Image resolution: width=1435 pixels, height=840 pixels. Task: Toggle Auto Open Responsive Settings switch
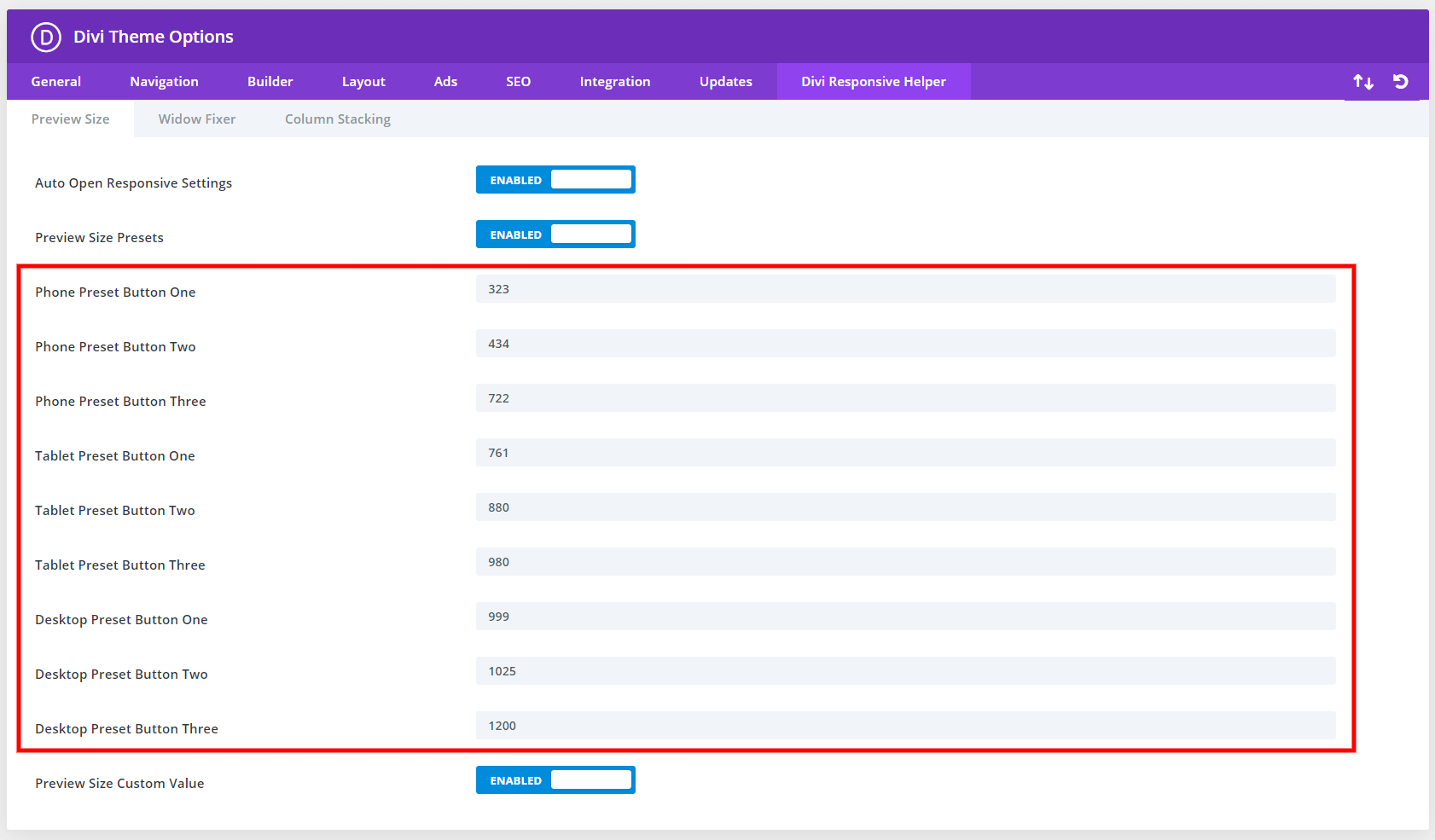coord(555,180)
